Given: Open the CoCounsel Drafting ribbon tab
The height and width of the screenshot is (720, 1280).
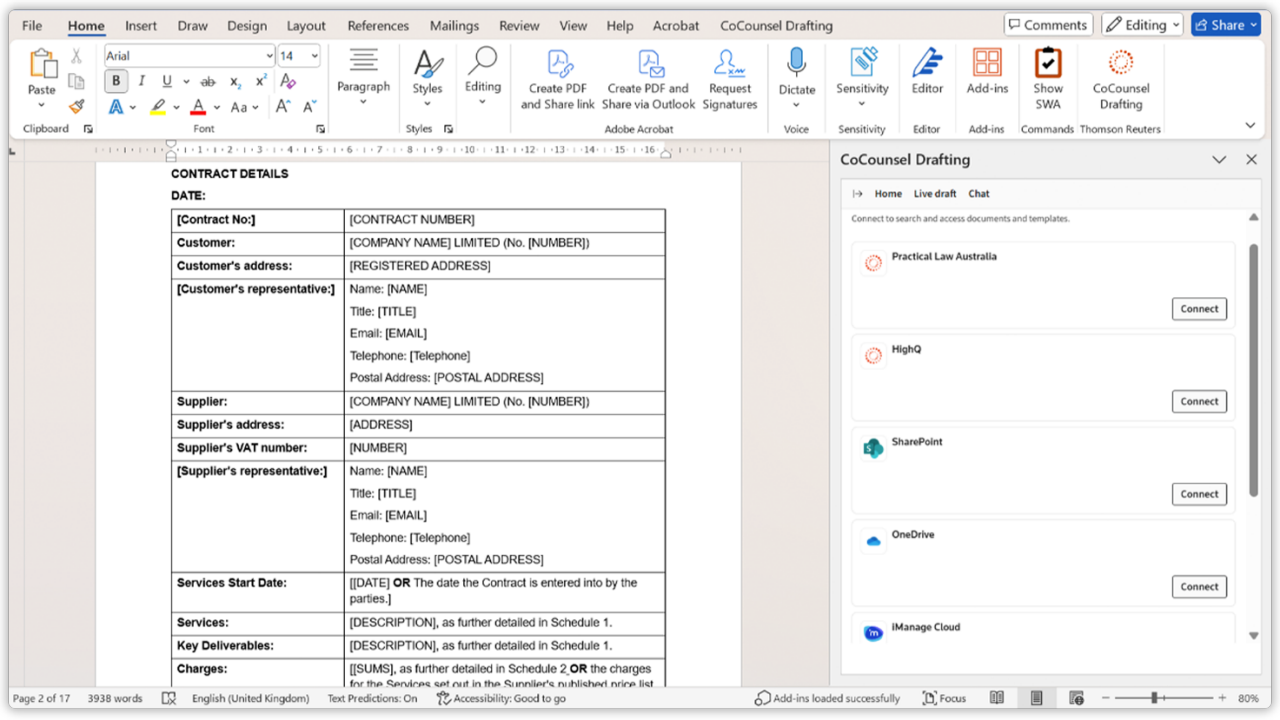Looking at the screenshot, I should pos(776,26).
